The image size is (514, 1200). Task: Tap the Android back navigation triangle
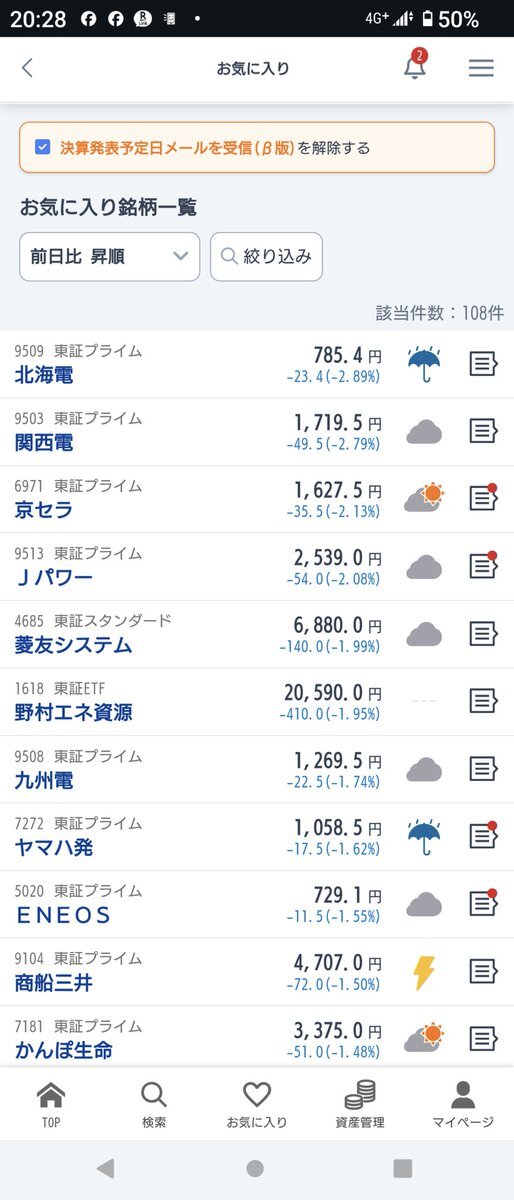[105, 1168]
